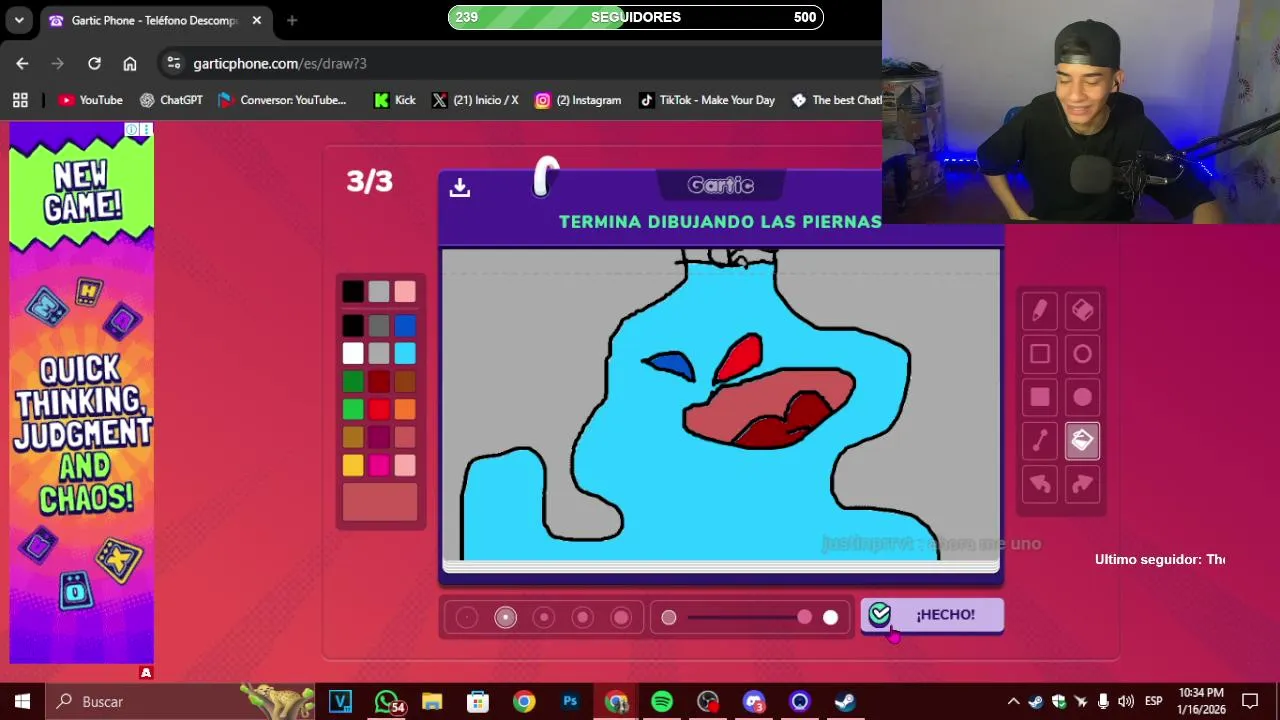Screen dimensions: 1280x720
Task: Select the fourth brush size
Action: [x=583, y=618]
